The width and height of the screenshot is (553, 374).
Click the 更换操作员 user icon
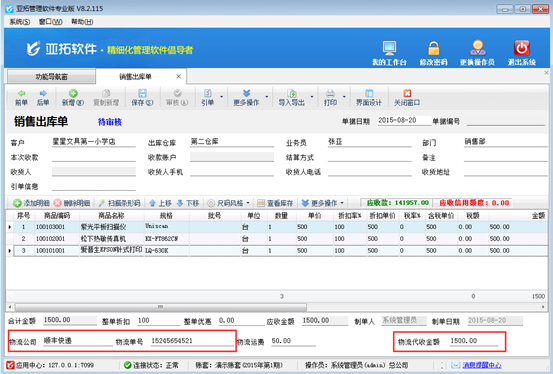[478, 48]
